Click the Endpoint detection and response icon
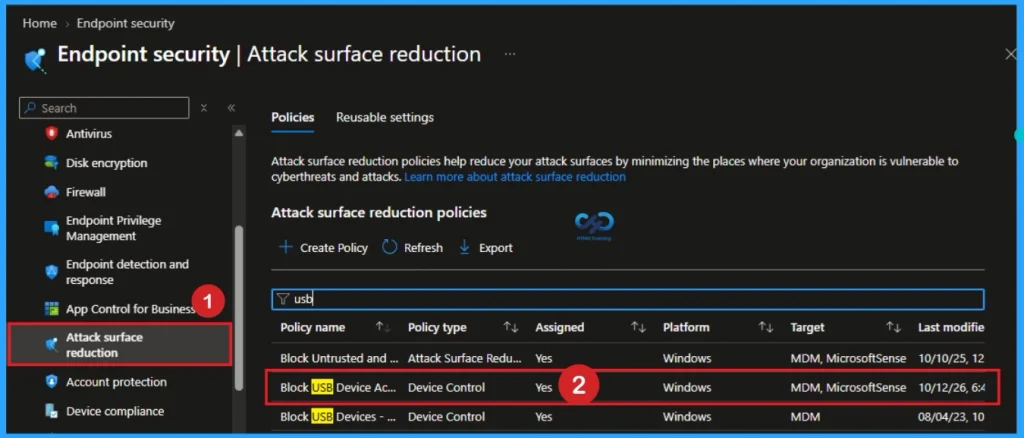Image resolution: width=1024 pixels, height=438 pixels. [52, 272]
